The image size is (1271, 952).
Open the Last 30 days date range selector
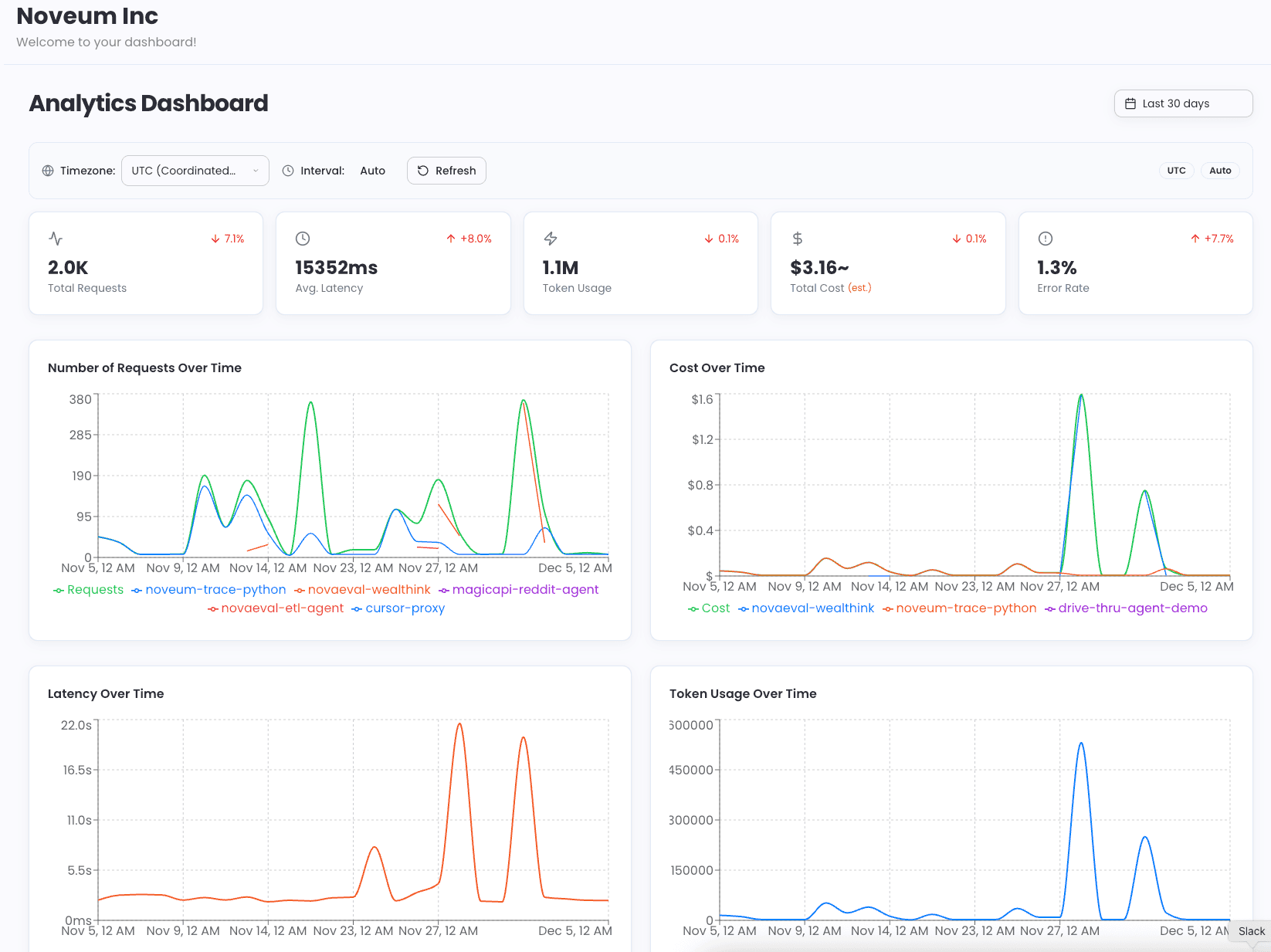1183,103
